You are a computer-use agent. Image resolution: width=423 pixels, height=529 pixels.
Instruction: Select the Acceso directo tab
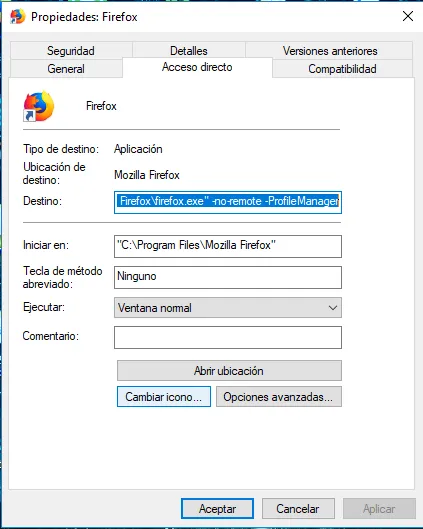coord(197,67)
